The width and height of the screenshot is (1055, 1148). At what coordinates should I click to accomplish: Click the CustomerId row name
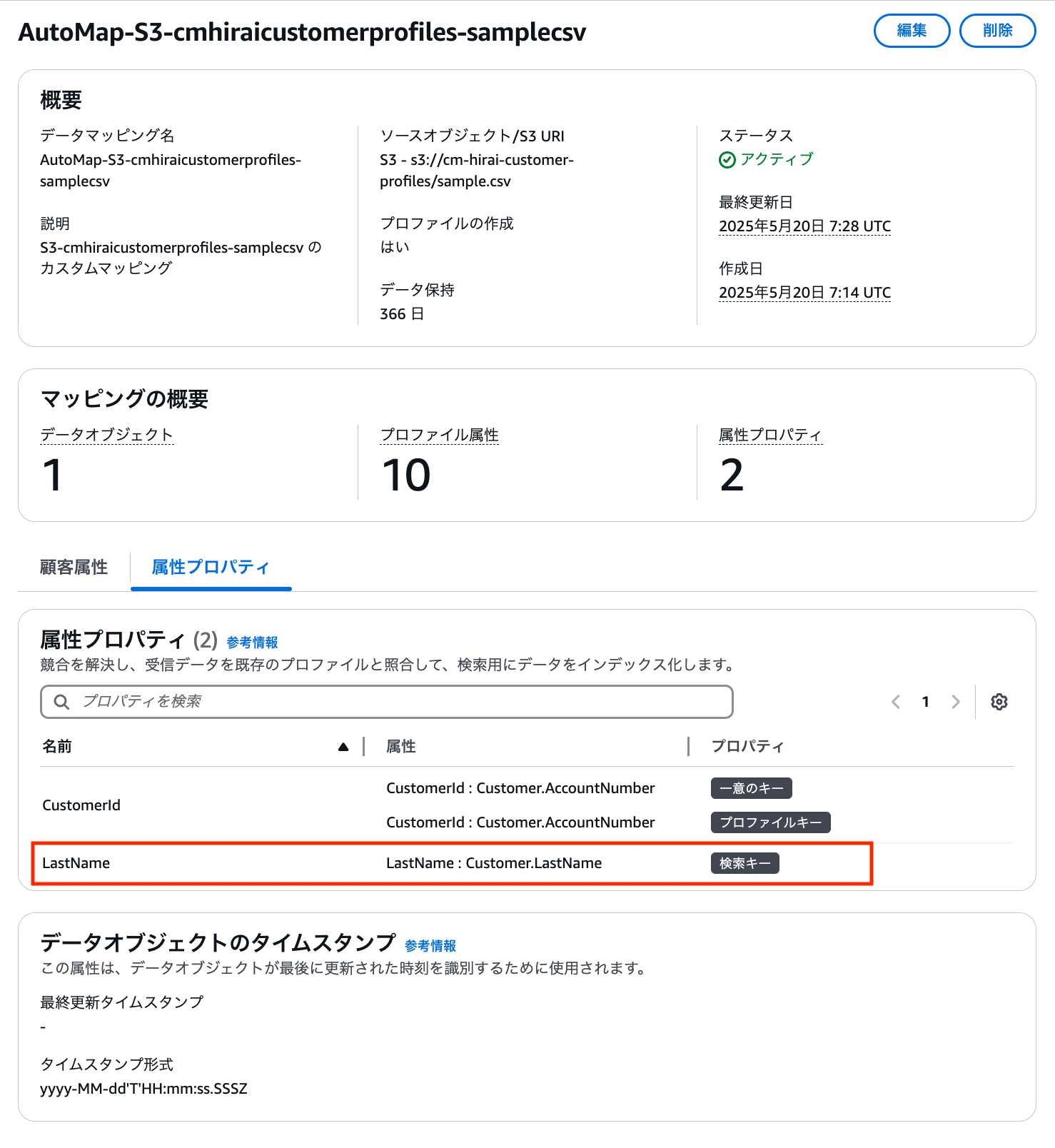coord(81,805)
